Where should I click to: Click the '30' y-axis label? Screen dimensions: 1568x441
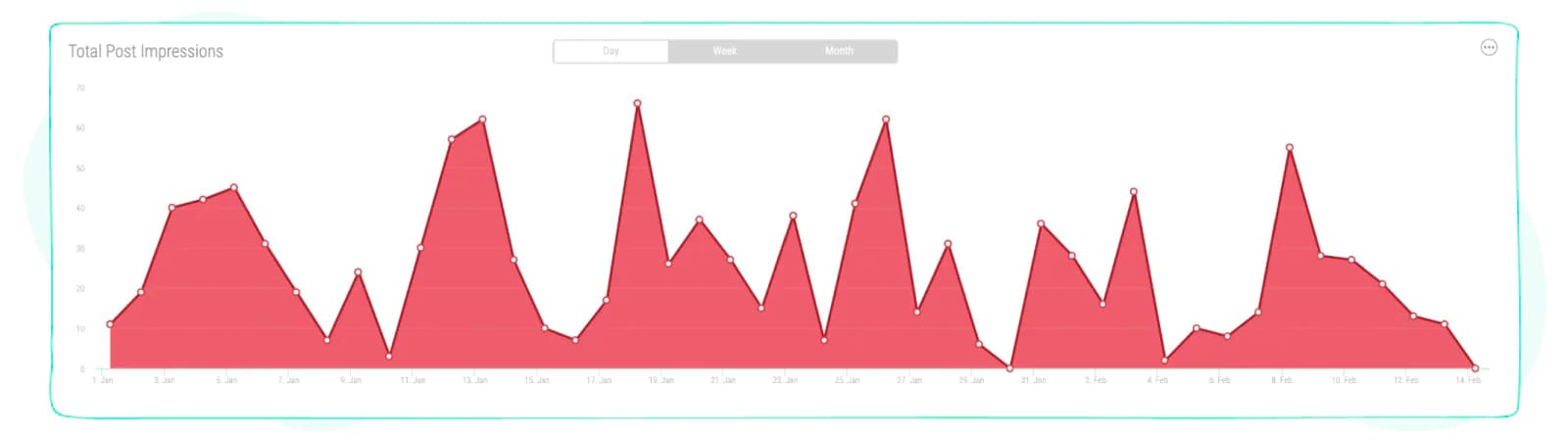(80, 249)
